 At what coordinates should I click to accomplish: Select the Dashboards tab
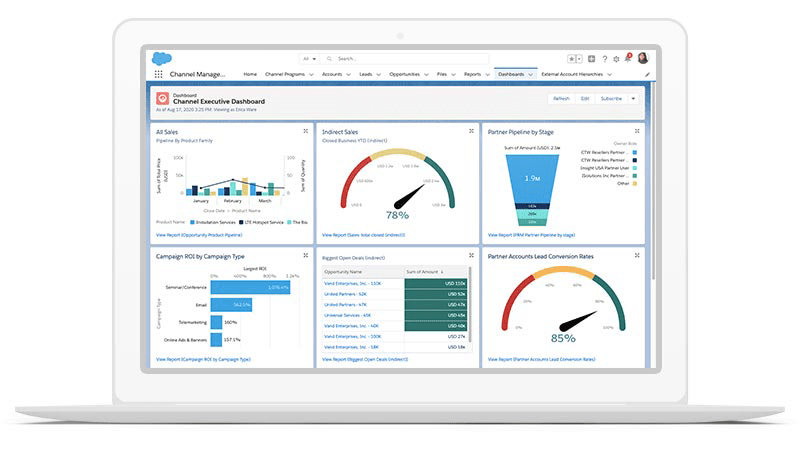[511, 74]
